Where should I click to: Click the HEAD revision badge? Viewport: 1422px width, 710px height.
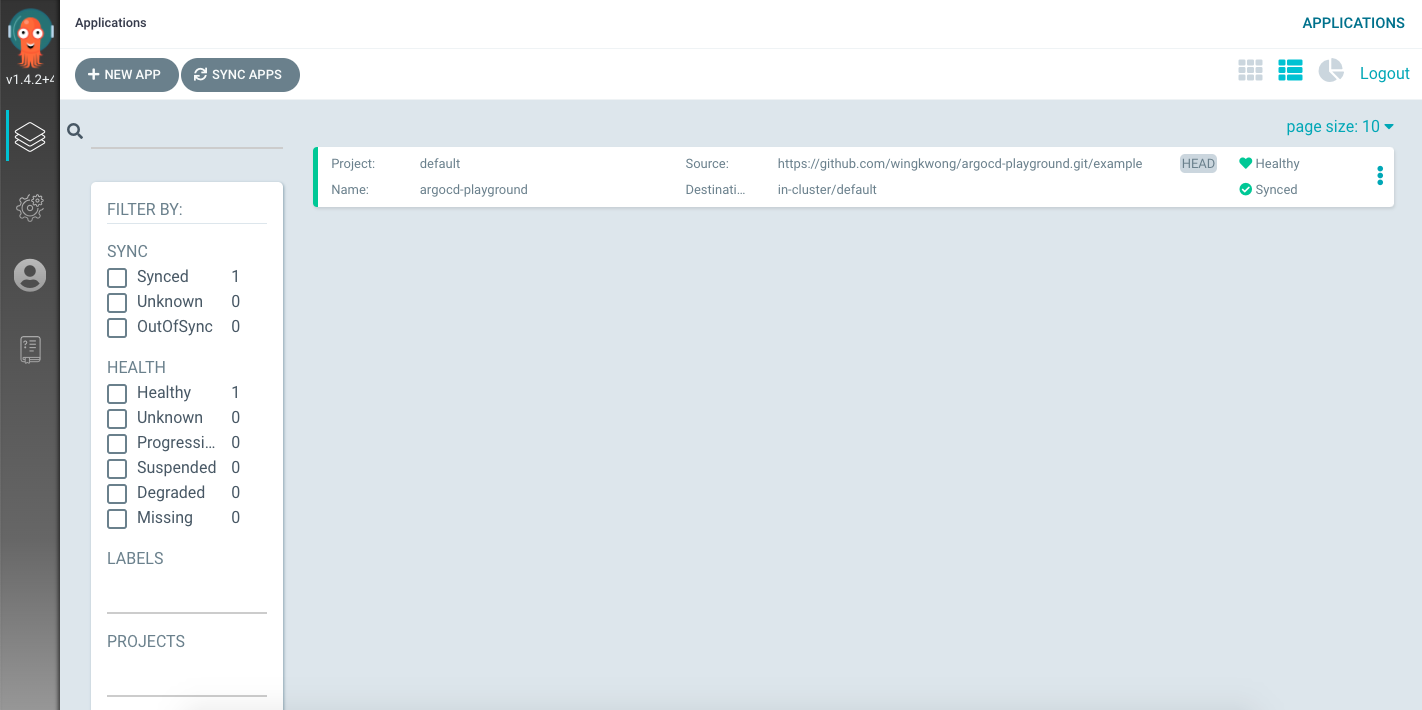[1198, 163]
